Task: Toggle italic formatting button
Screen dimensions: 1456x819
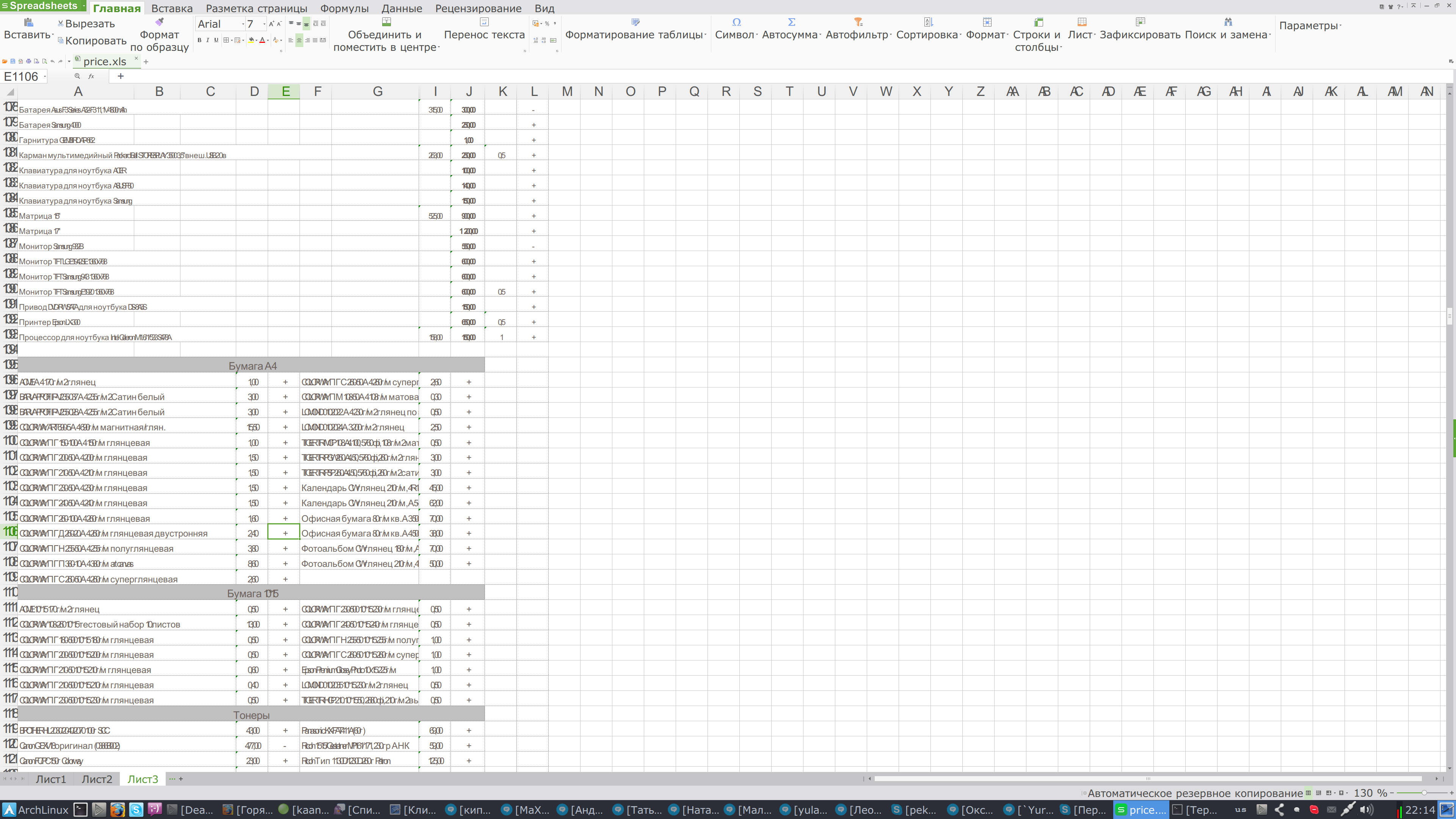Action: pos(207,40)
